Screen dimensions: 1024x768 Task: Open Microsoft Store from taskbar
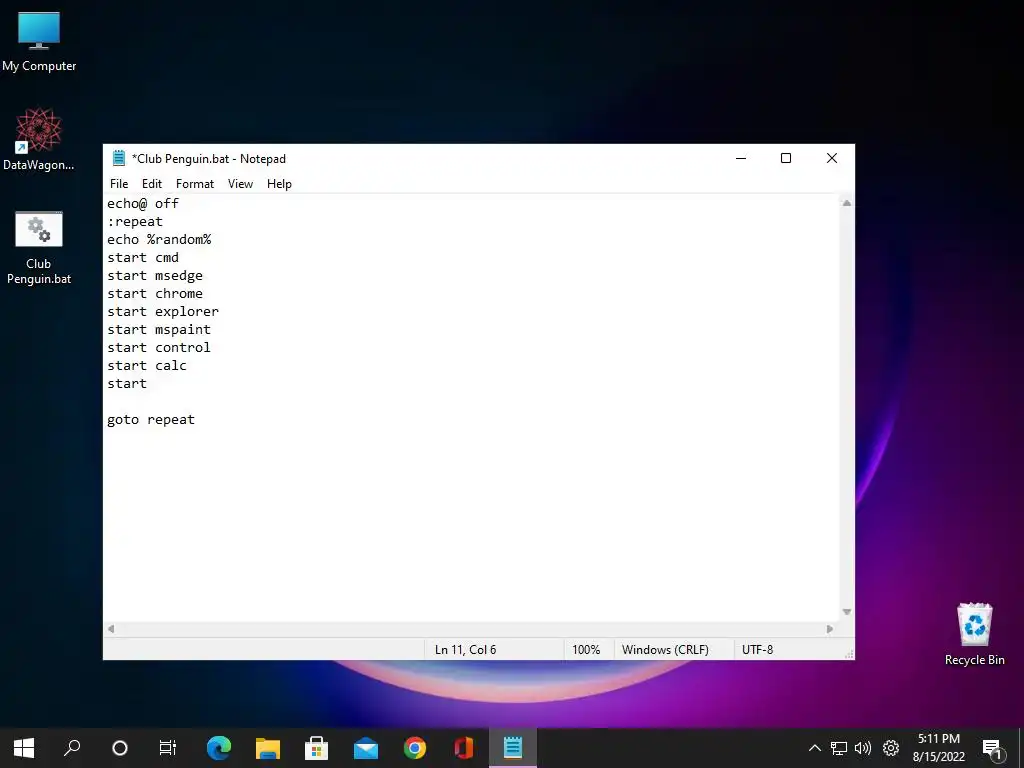point(317,748)
